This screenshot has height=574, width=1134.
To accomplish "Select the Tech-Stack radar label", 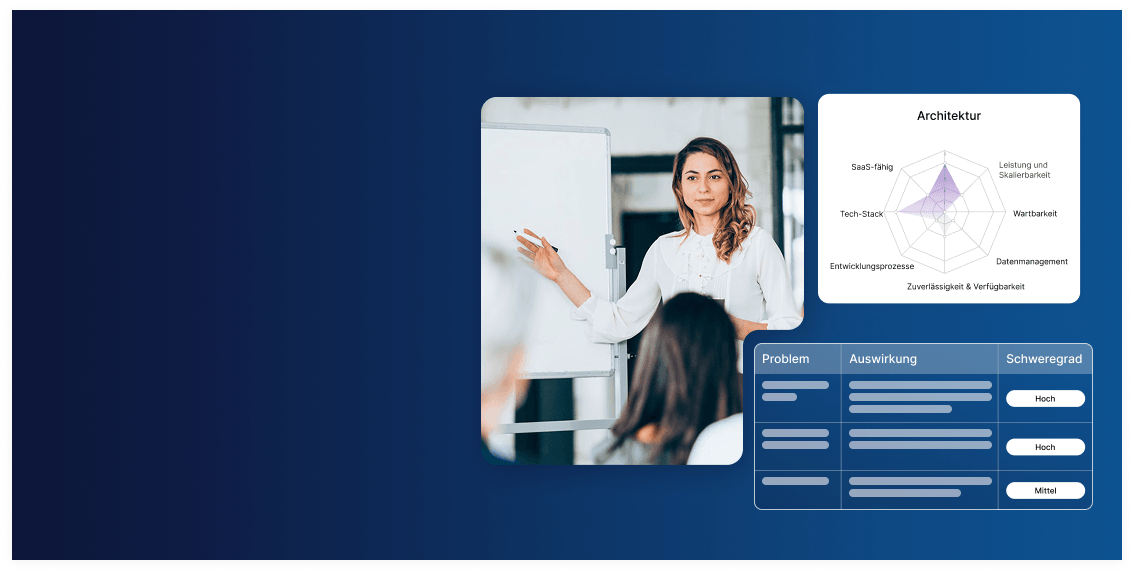I will [861, 214].
